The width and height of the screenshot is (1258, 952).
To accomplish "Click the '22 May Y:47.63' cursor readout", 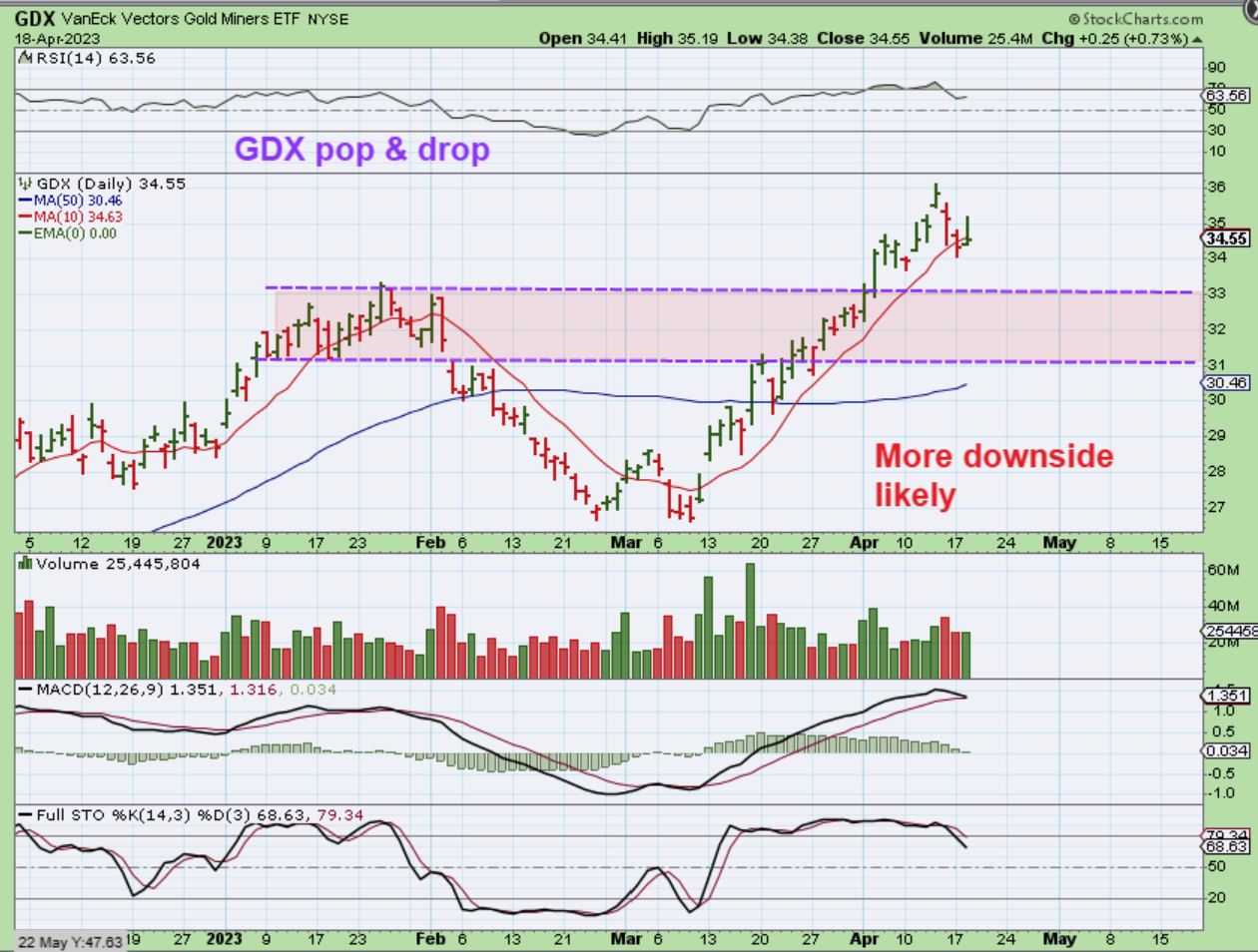I will tap(70, 941).
